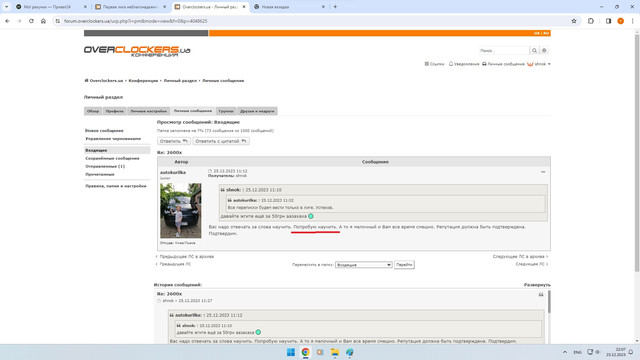
Task: Switch to Друзья и недруги tab
Action: (x=257, y=111)
